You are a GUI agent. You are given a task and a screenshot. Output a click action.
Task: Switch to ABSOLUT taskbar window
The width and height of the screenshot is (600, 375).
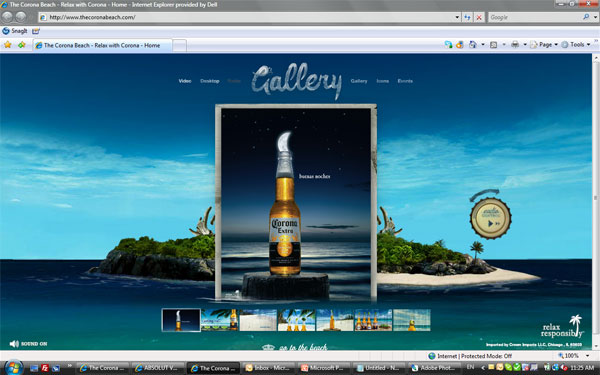point(158,368)
